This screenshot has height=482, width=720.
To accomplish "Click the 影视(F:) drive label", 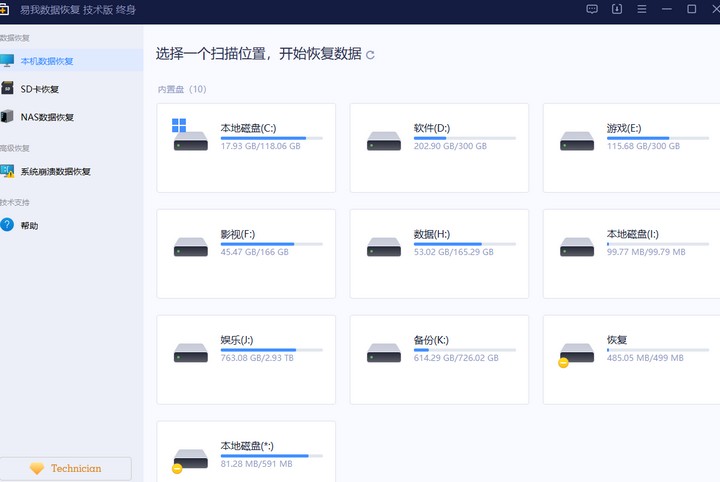I will click(238, 234).
